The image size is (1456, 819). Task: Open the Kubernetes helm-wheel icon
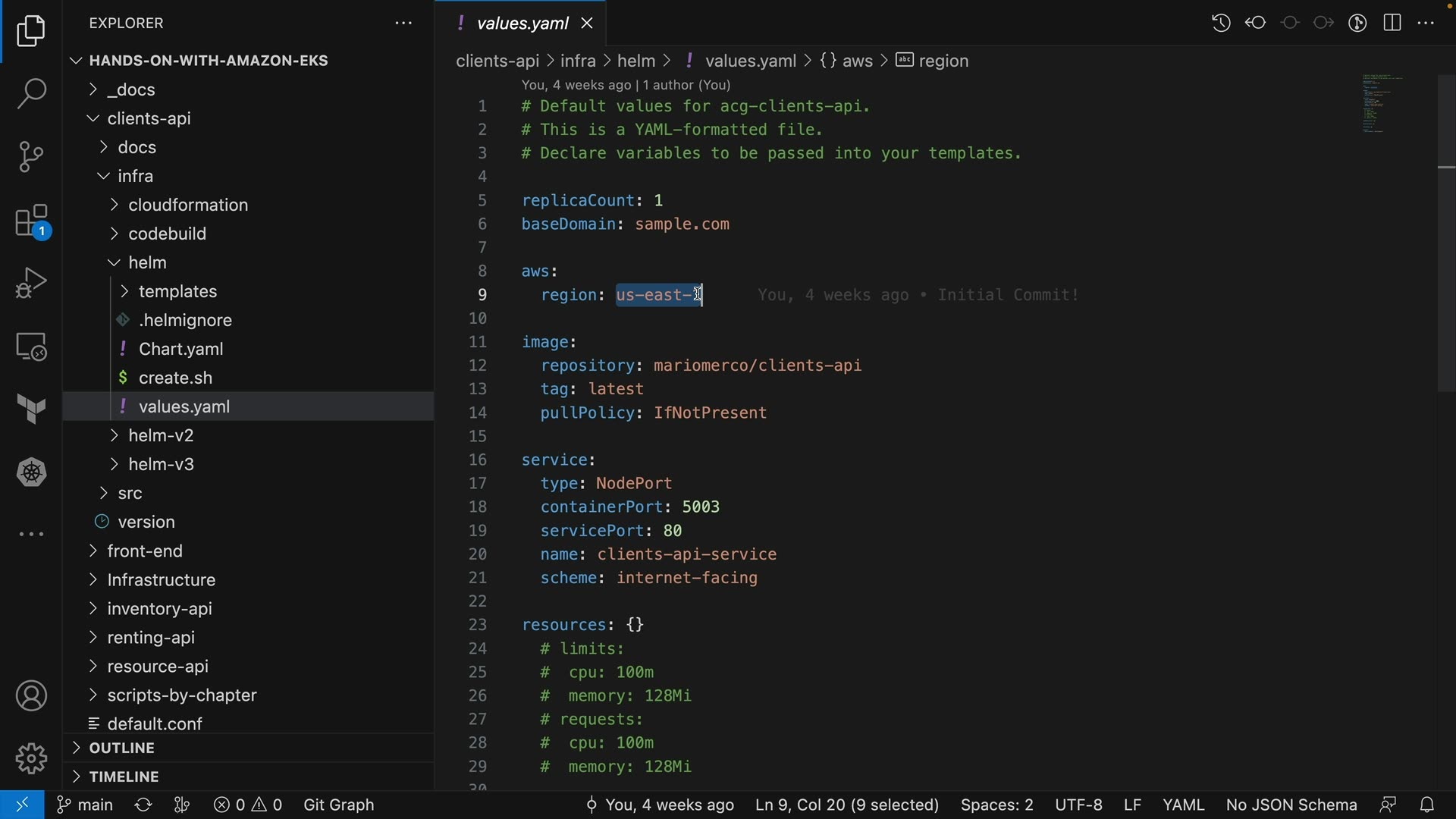pyautogui.click(x=31, y=472)
